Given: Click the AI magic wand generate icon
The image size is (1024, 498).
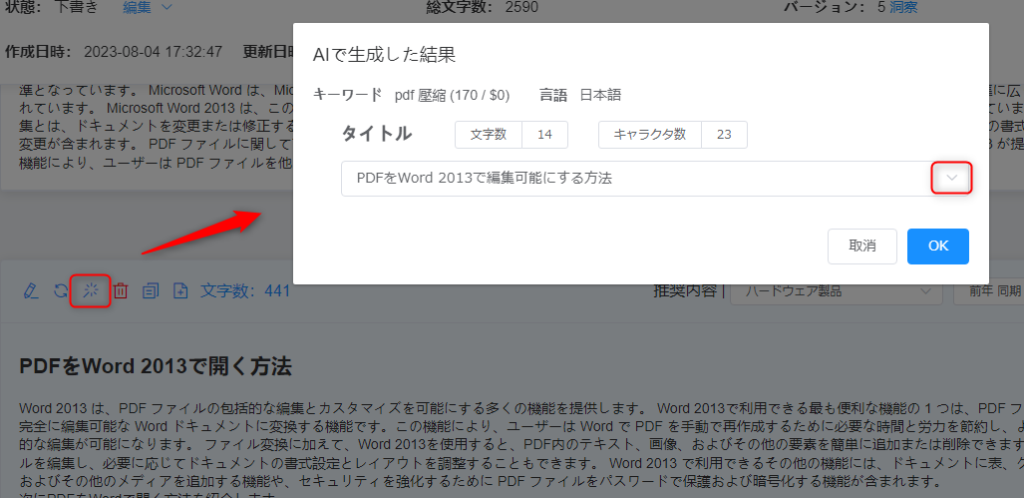Looking at the screenshot, I should (x=91, y=290).
